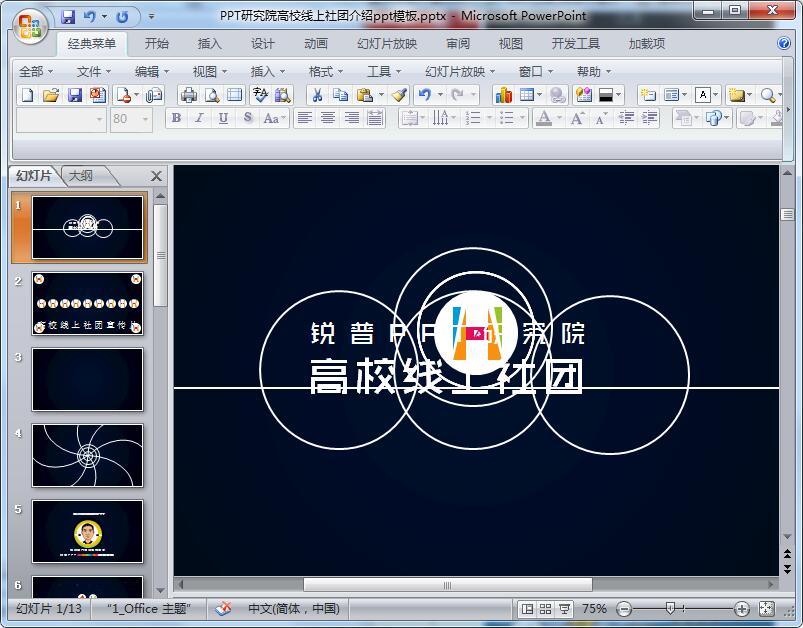Go to the next slide using double-down arrow
The image size is (803, 628).
787,569
